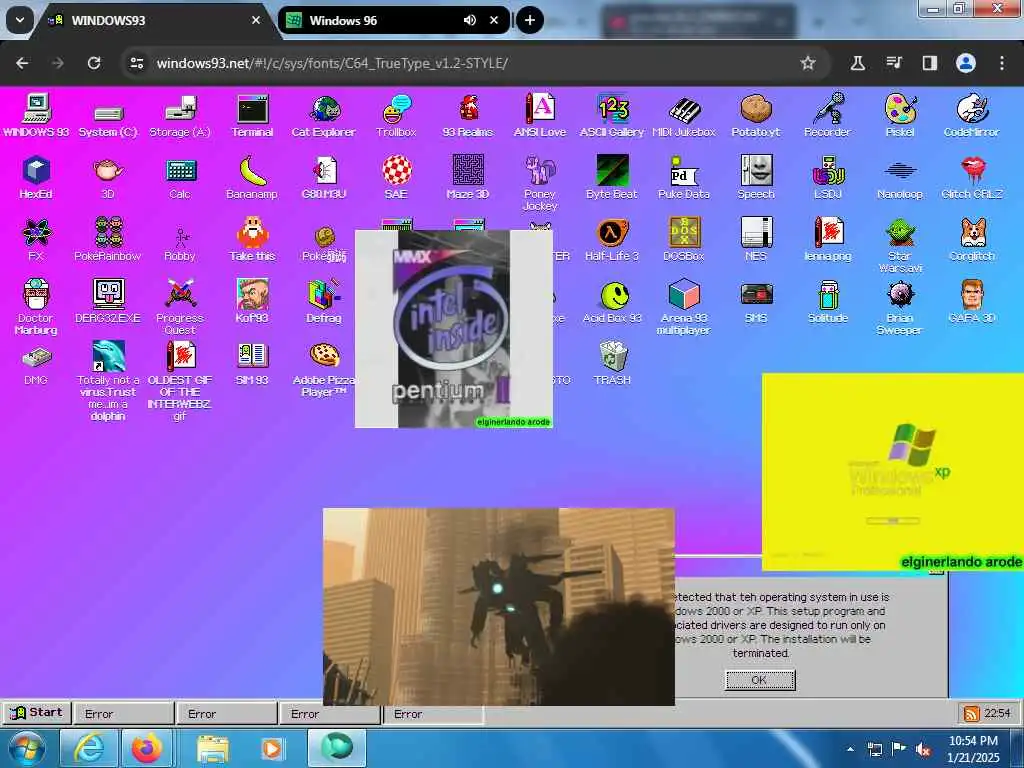The width and height of the screenshot is (1024, 768).
Task: Open the Solitude icon
Action: click(x=827, y=302)
